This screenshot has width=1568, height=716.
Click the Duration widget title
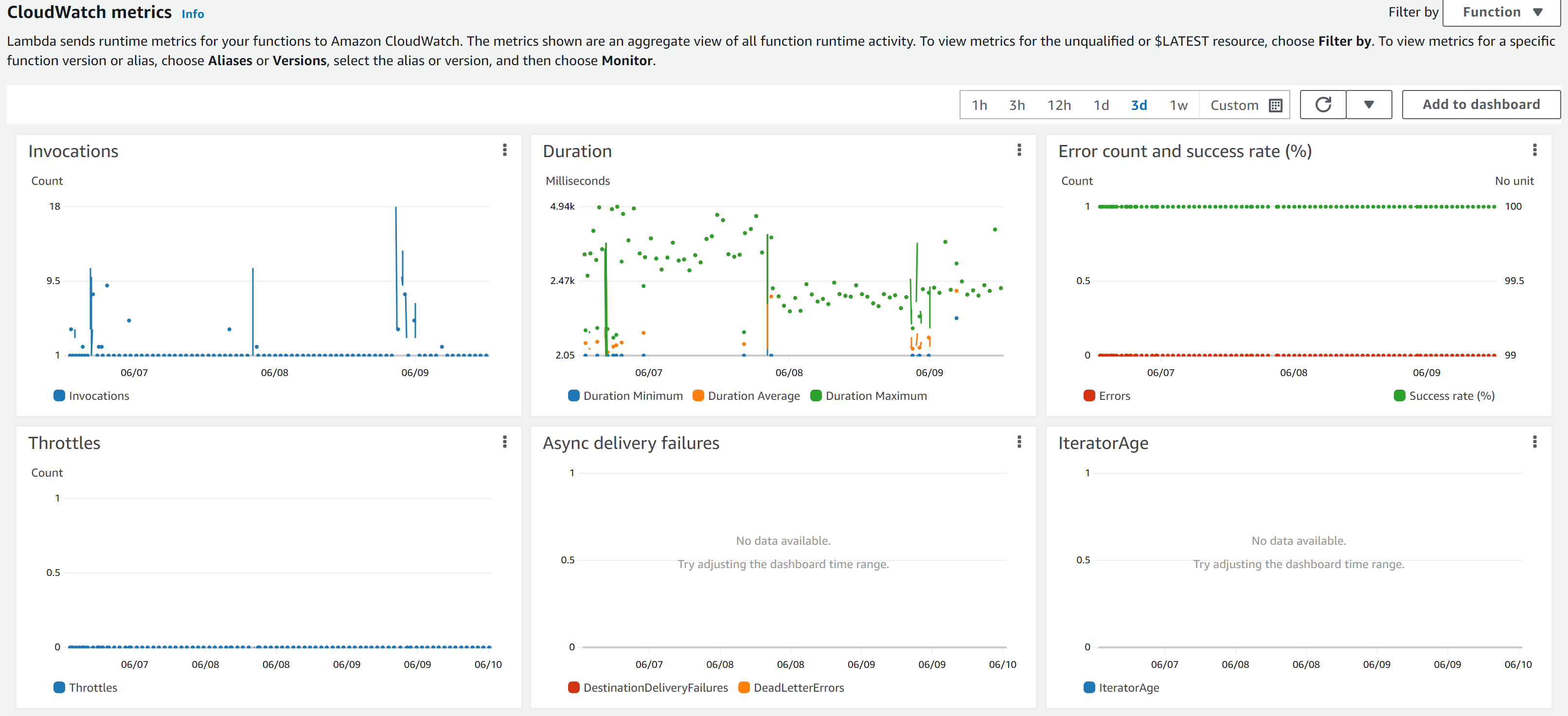coord(577,151)
